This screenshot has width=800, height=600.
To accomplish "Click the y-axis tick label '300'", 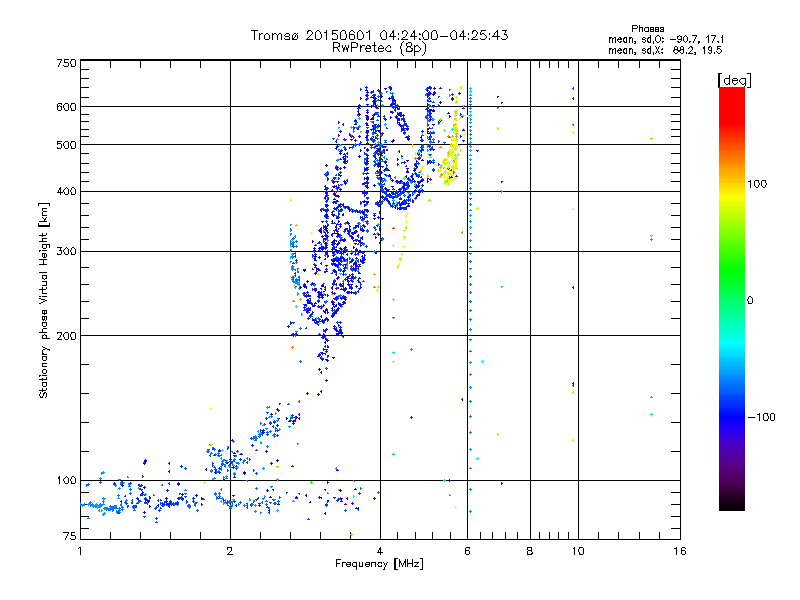I will tap(67, 252).
